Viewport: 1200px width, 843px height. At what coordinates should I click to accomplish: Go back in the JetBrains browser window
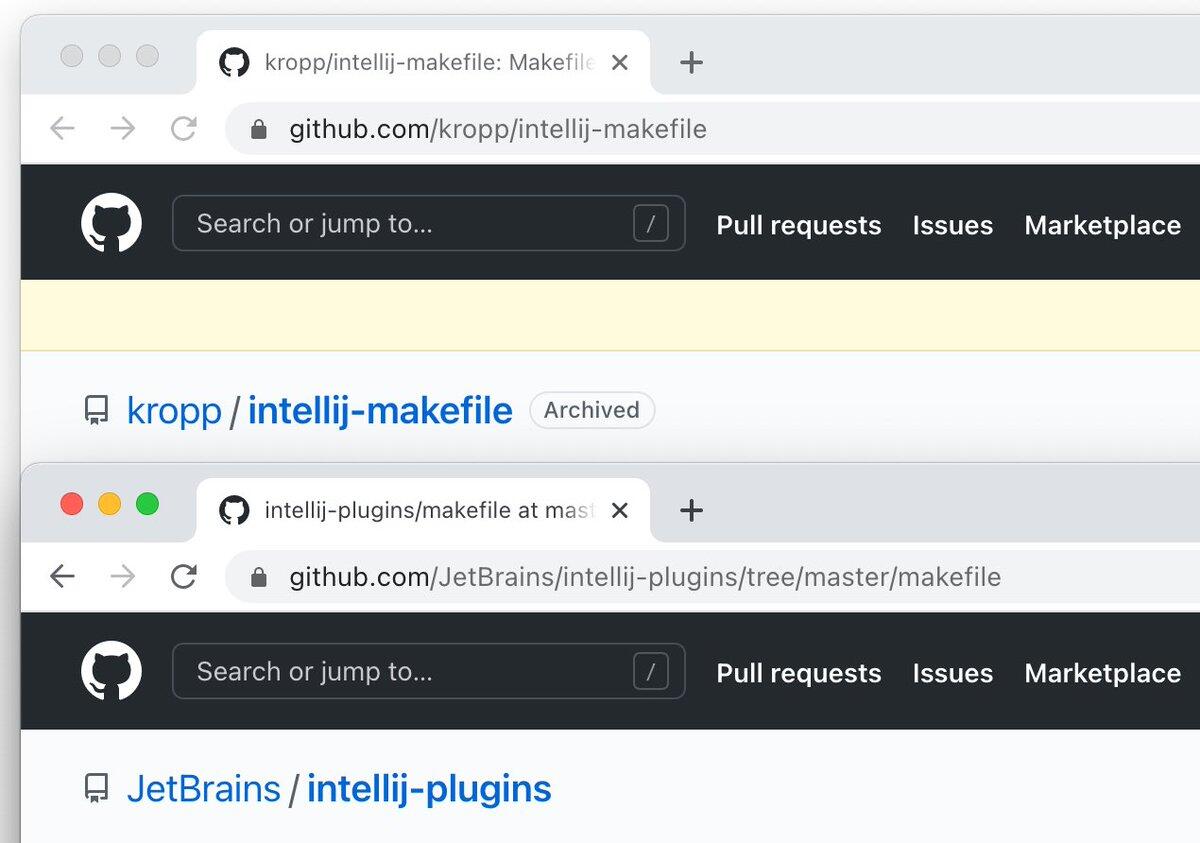coord(63,576)
